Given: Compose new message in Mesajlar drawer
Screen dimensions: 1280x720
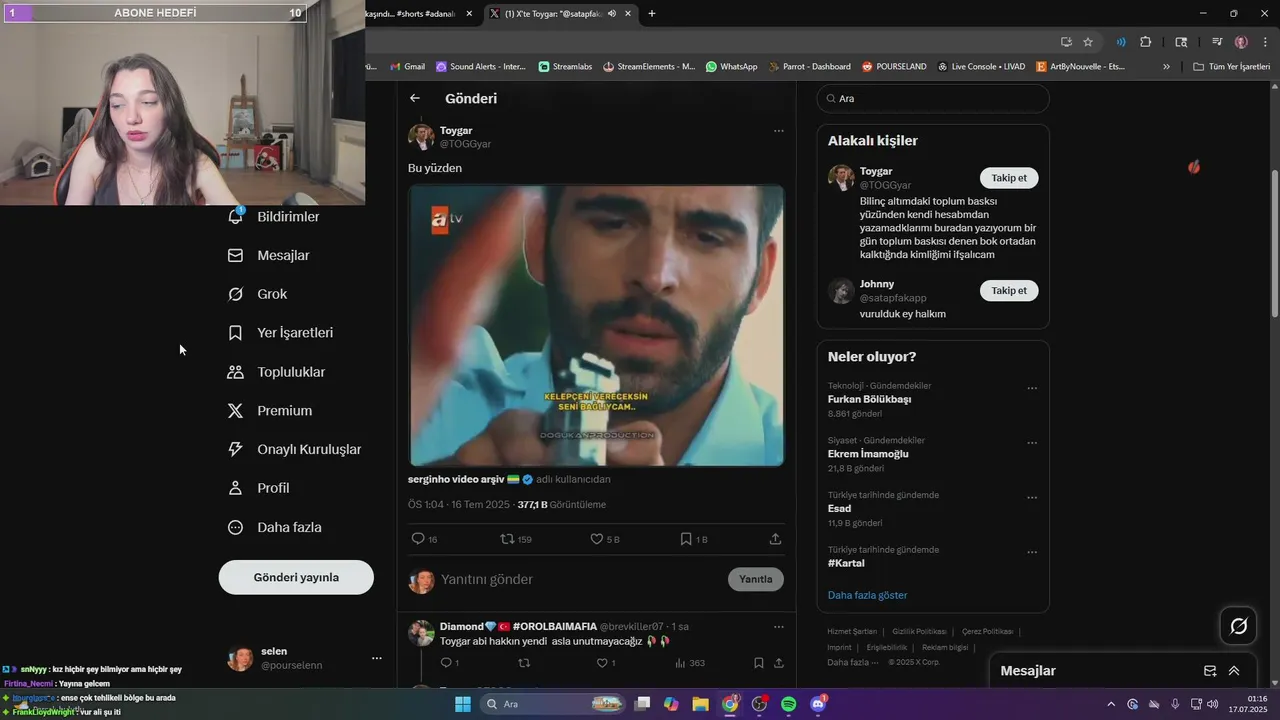Looking at the screenshot, I should [1210, 671].
